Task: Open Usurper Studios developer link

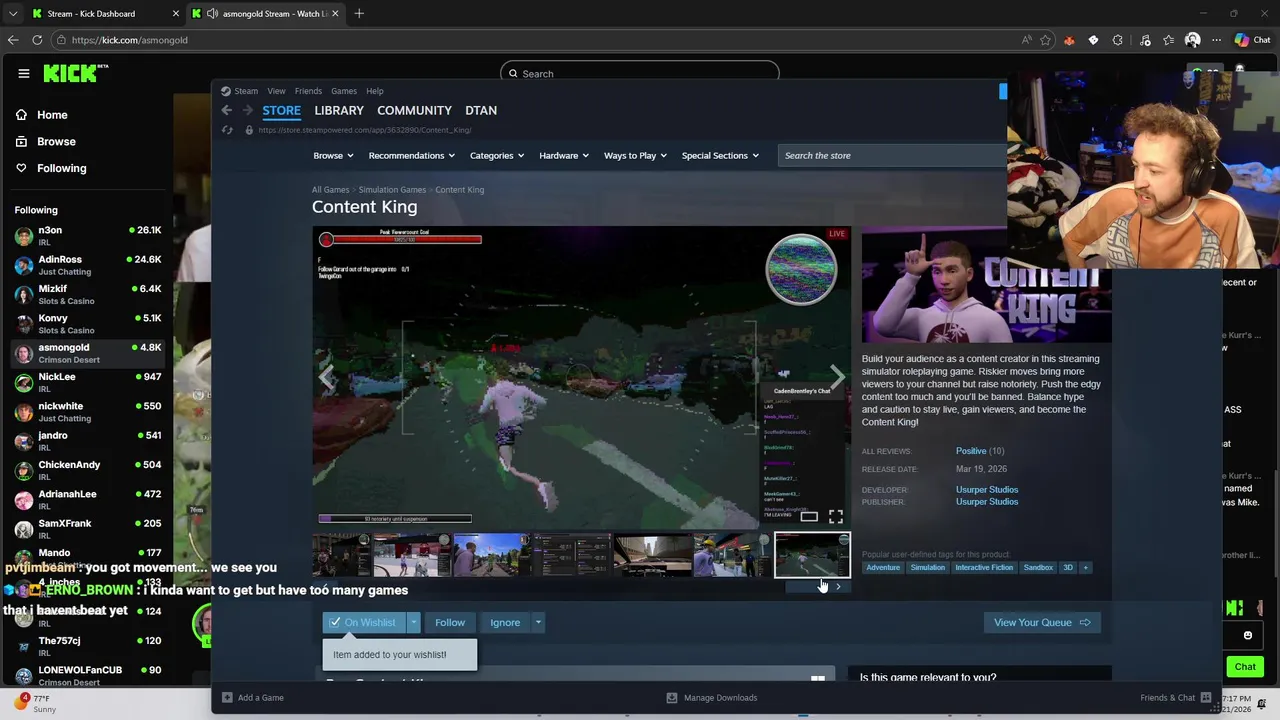Action: [x=987, y=490]
